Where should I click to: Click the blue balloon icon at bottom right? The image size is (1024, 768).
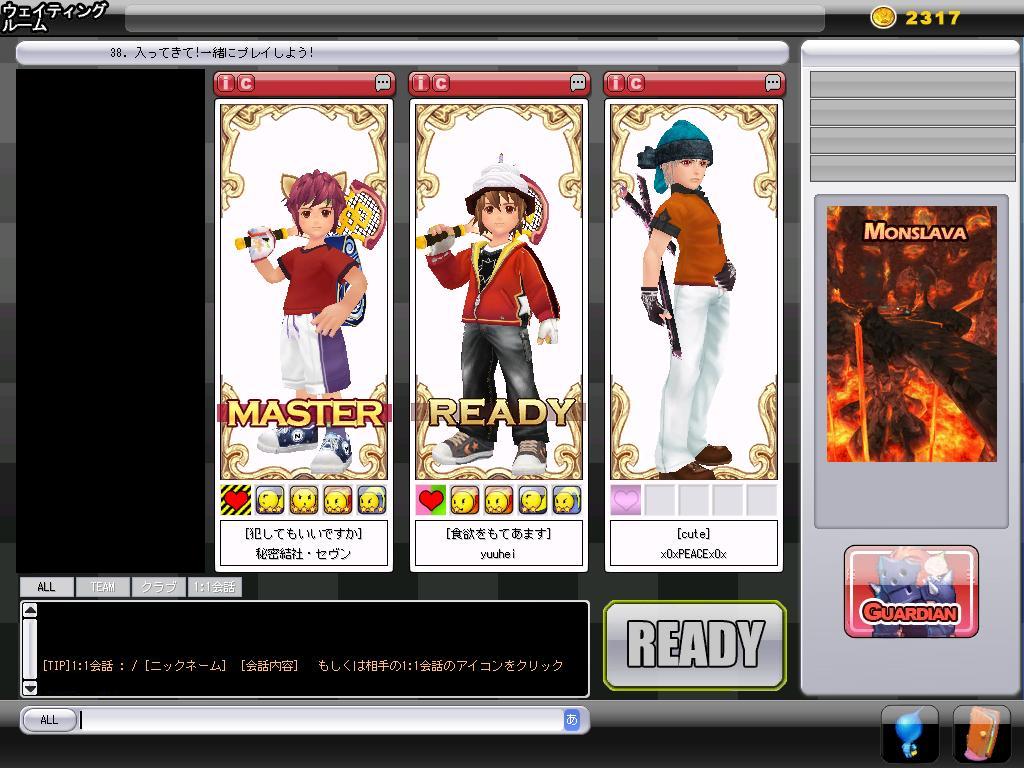tap(909, 735)
